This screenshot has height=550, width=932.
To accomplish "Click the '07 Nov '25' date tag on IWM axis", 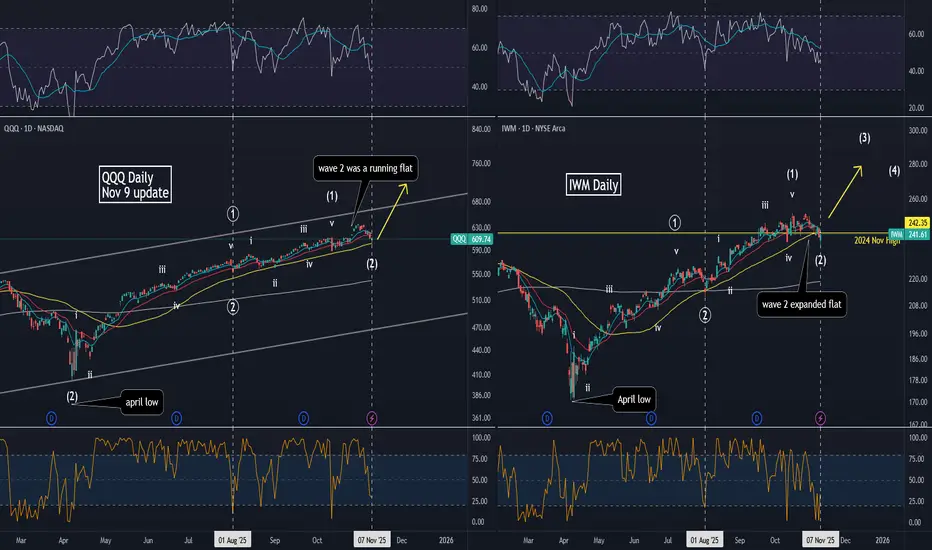I will click(x=820, y=540).
